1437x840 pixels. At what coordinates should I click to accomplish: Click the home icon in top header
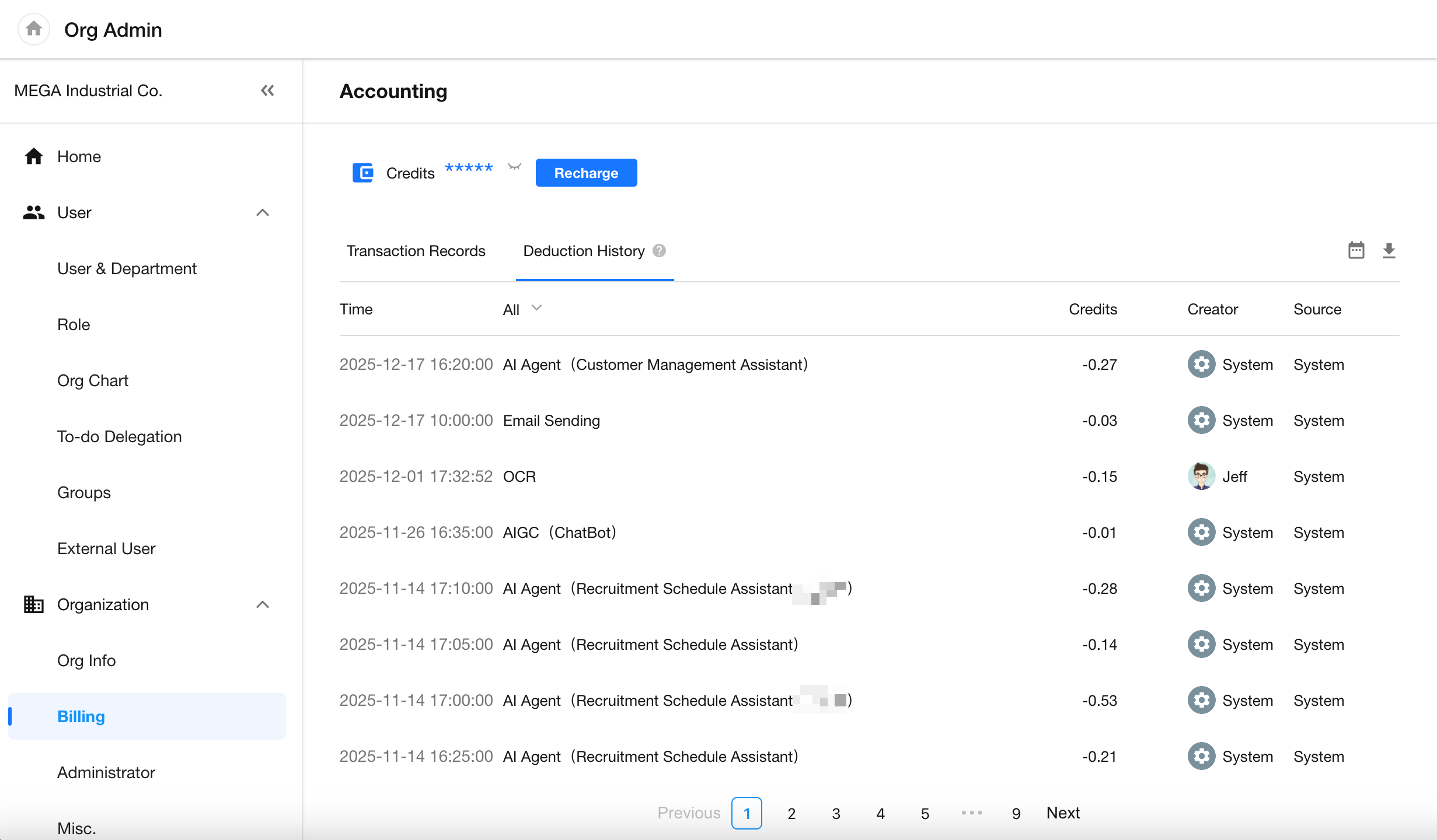pos(34,29)
